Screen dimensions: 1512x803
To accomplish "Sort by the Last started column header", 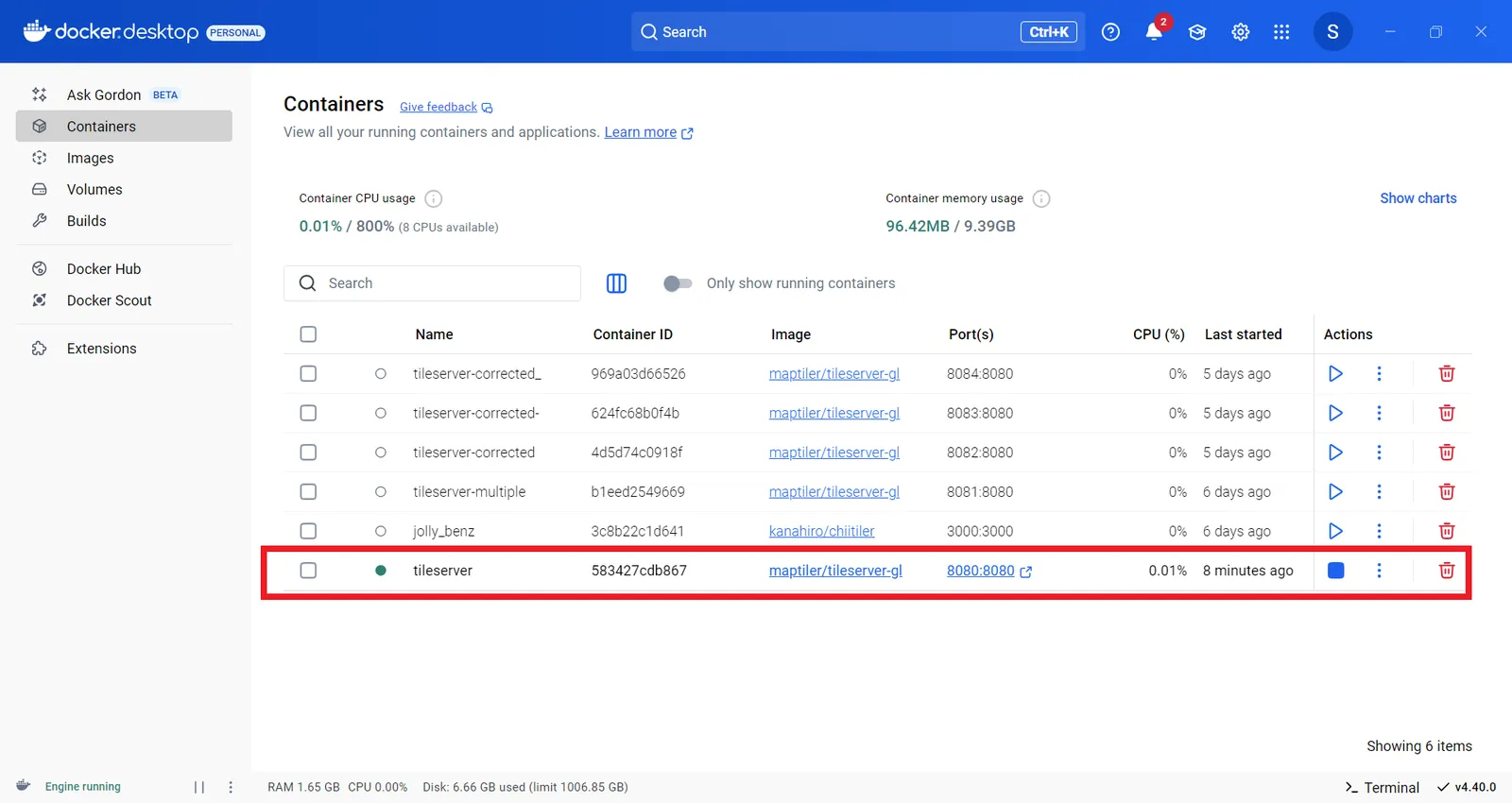I will (x=1243, y=334).
